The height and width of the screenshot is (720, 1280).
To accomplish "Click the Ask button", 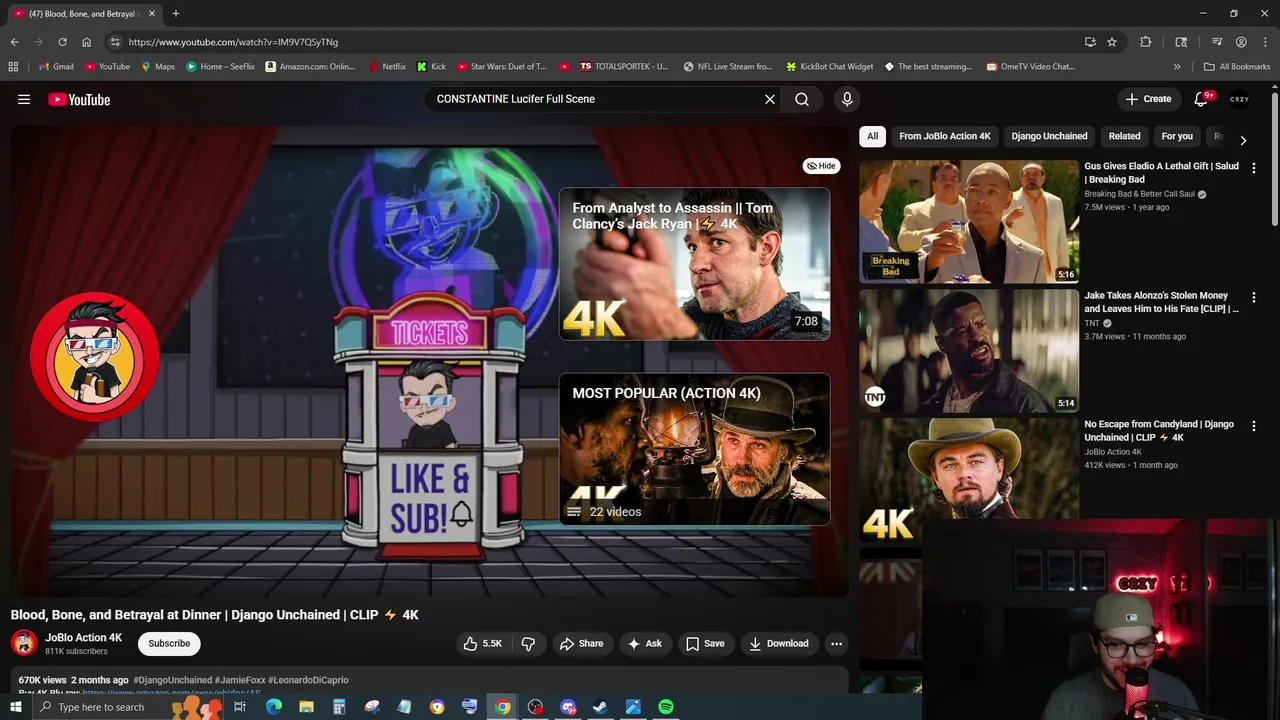I will [x=644, y=643].
